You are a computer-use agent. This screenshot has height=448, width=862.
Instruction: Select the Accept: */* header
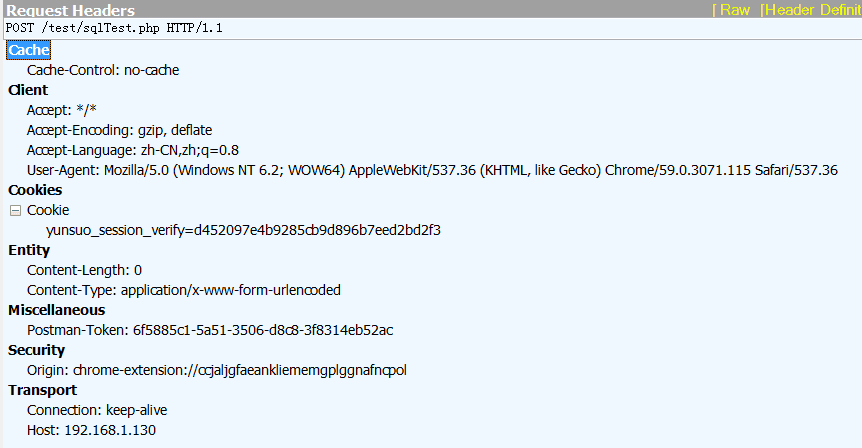(62, 110)
